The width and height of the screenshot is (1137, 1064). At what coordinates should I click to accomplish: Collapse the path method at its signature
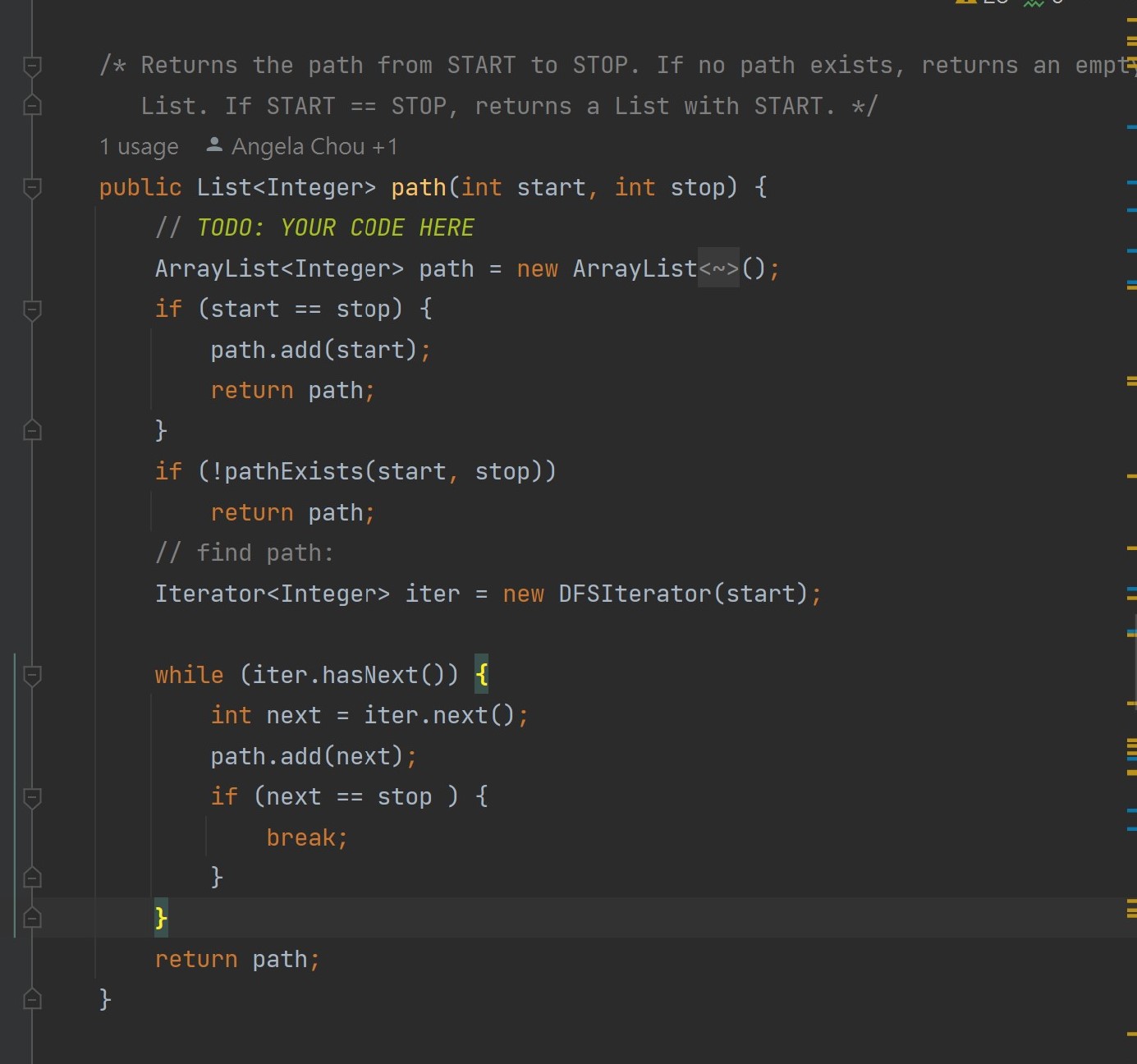click(32, 188)
